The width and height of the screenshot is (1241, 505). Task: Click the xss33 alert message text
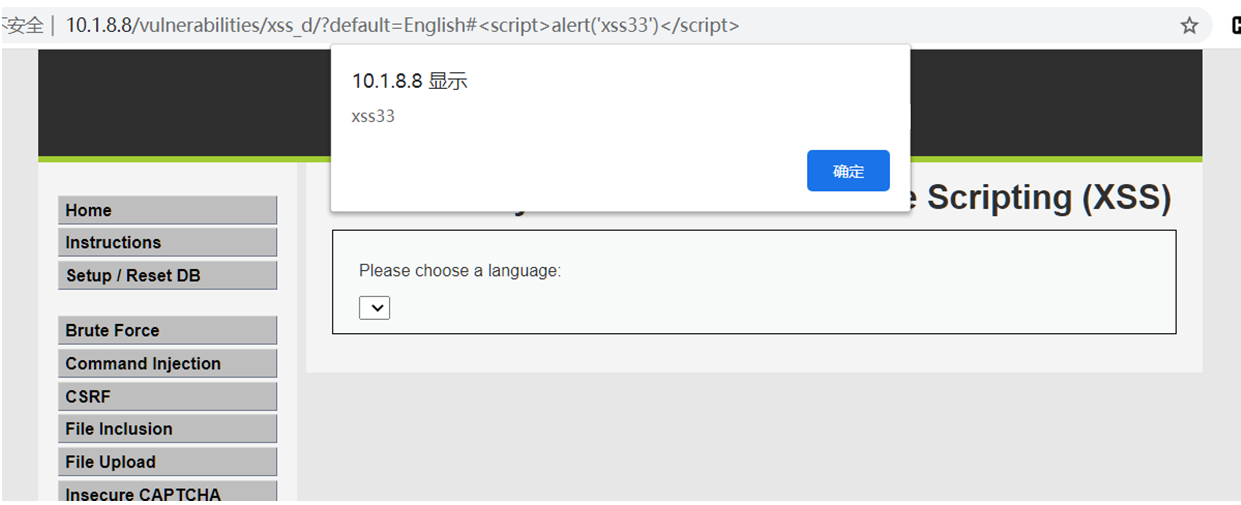point(373,116)
